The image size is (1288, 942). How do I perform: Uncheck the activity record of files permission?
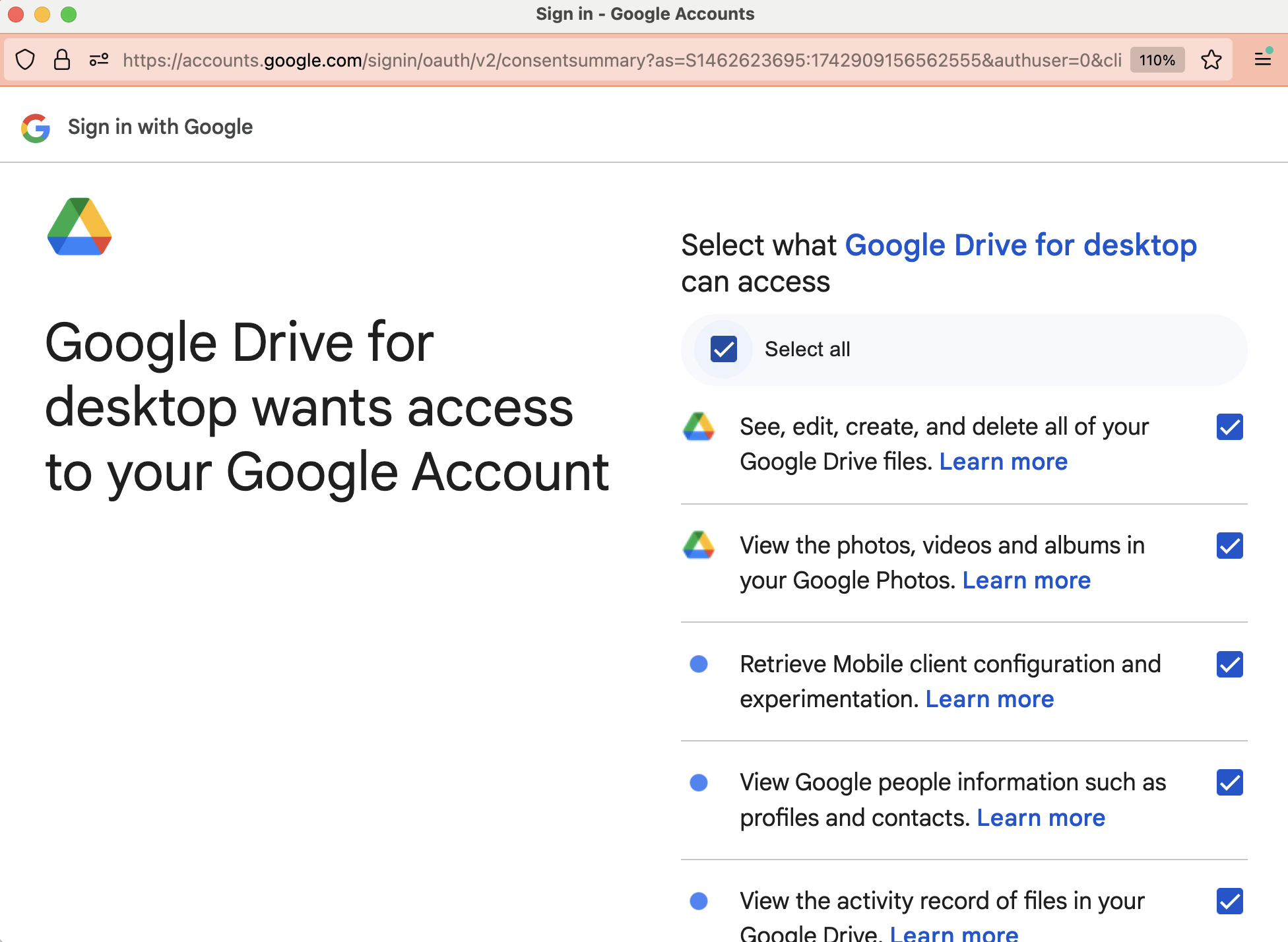(x=1229, y=901)
